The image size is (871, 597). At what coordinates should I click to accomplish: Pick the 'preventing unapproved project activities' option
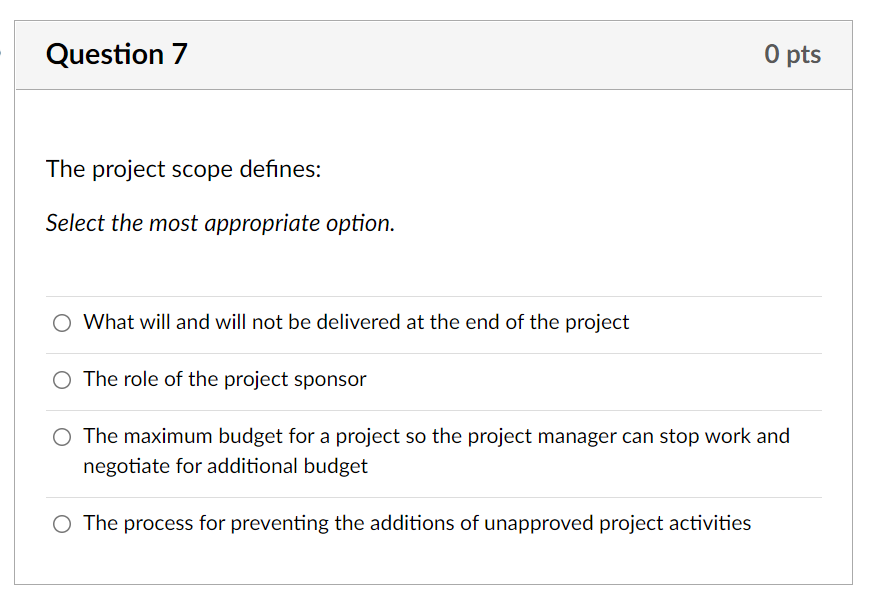61,523
